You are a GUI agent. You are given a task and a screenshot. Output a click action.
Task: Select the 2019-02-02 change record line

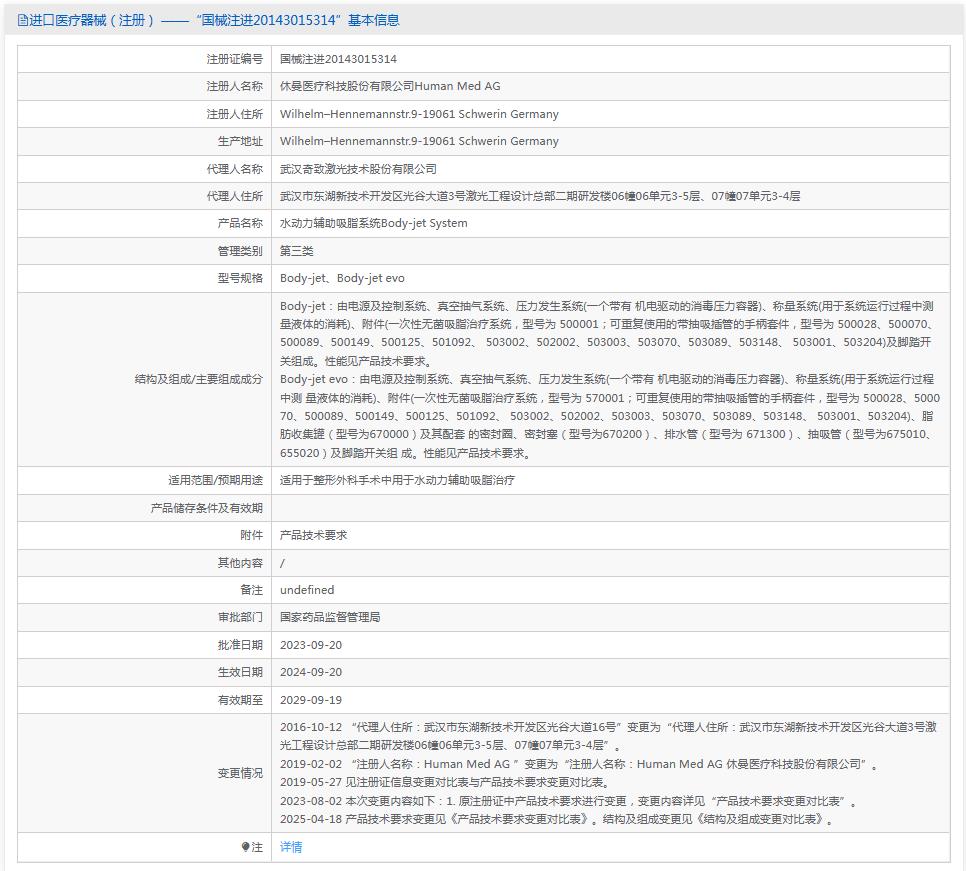pos(578,764)
